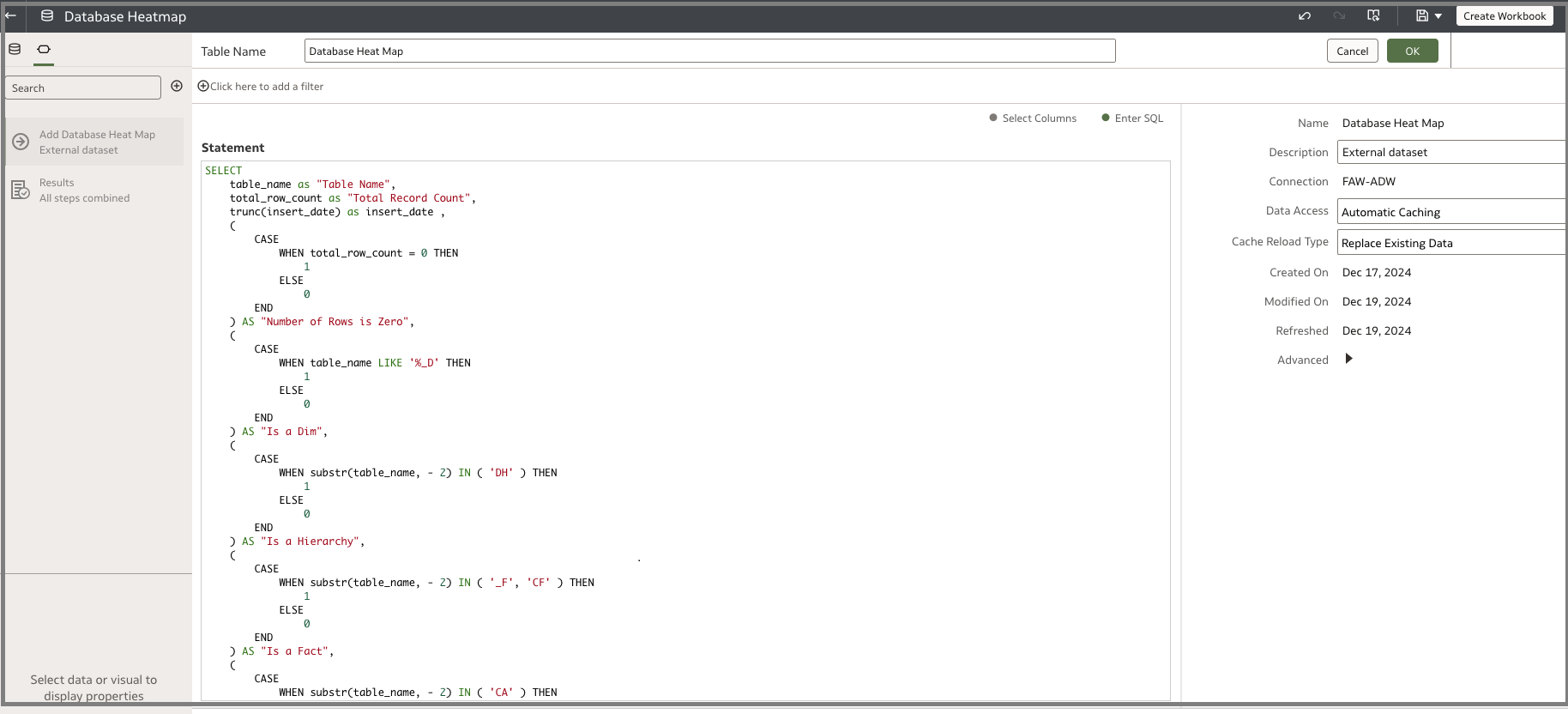Expand the Advanced section triangle

coord(1348,359)
